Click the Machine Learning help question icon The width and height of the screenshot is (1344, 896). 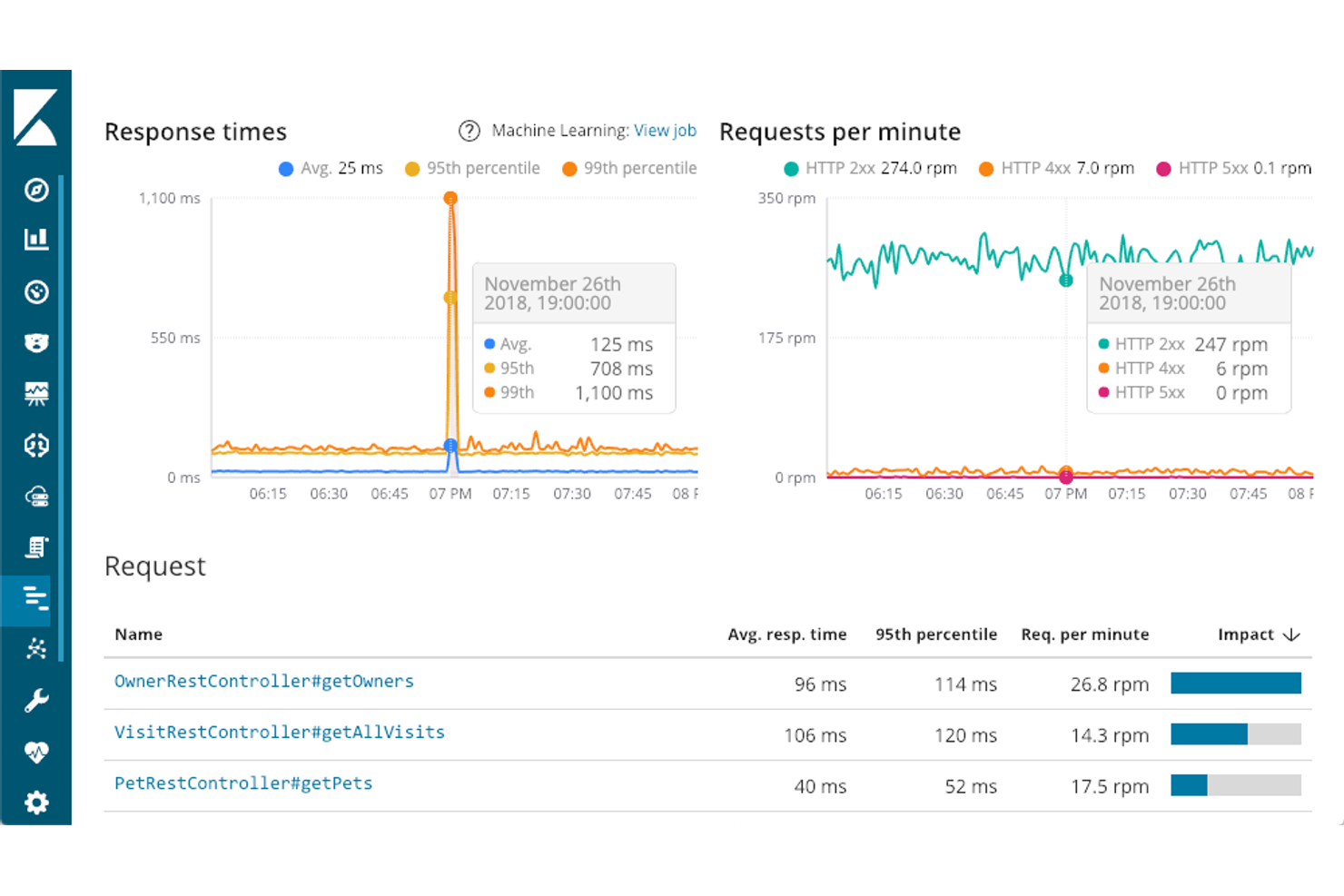(469, 131)
